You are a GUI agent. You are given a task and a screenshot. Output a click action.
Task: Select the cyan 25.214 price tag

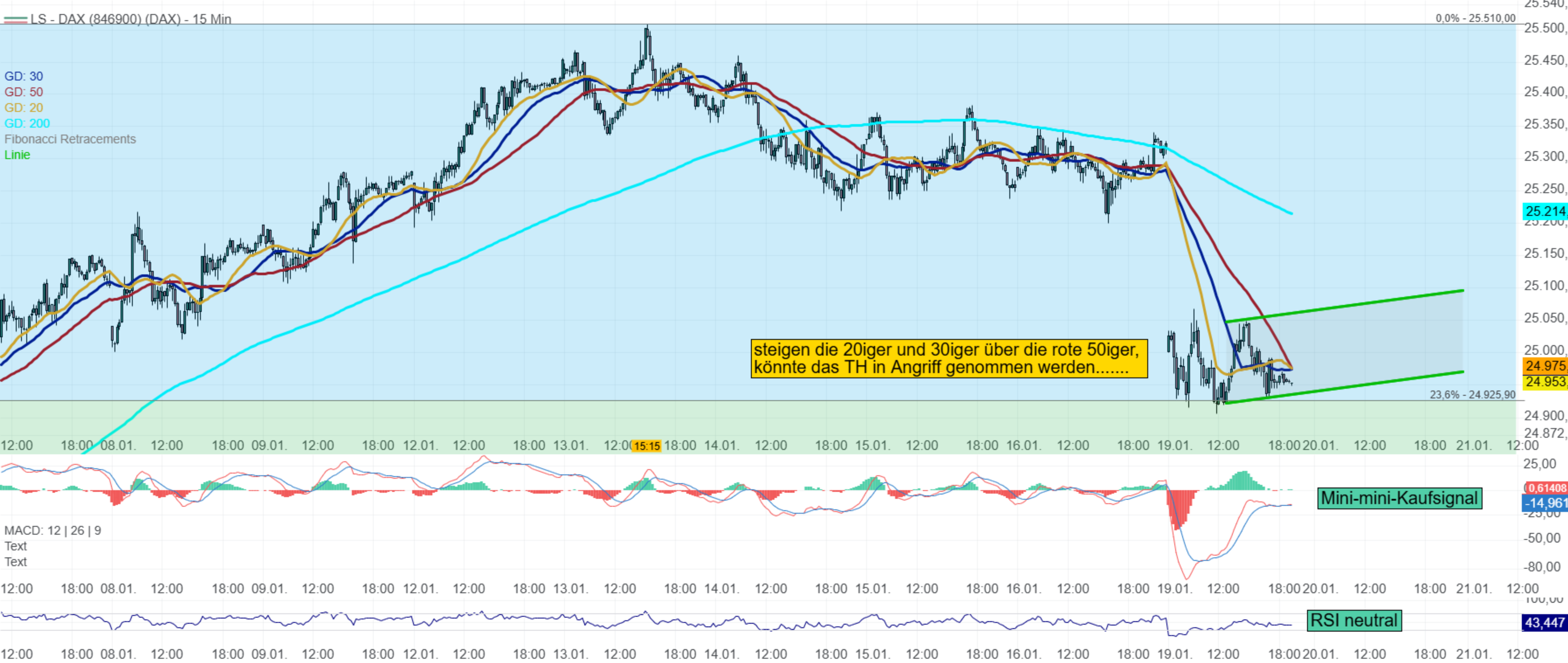(1545, 211)
